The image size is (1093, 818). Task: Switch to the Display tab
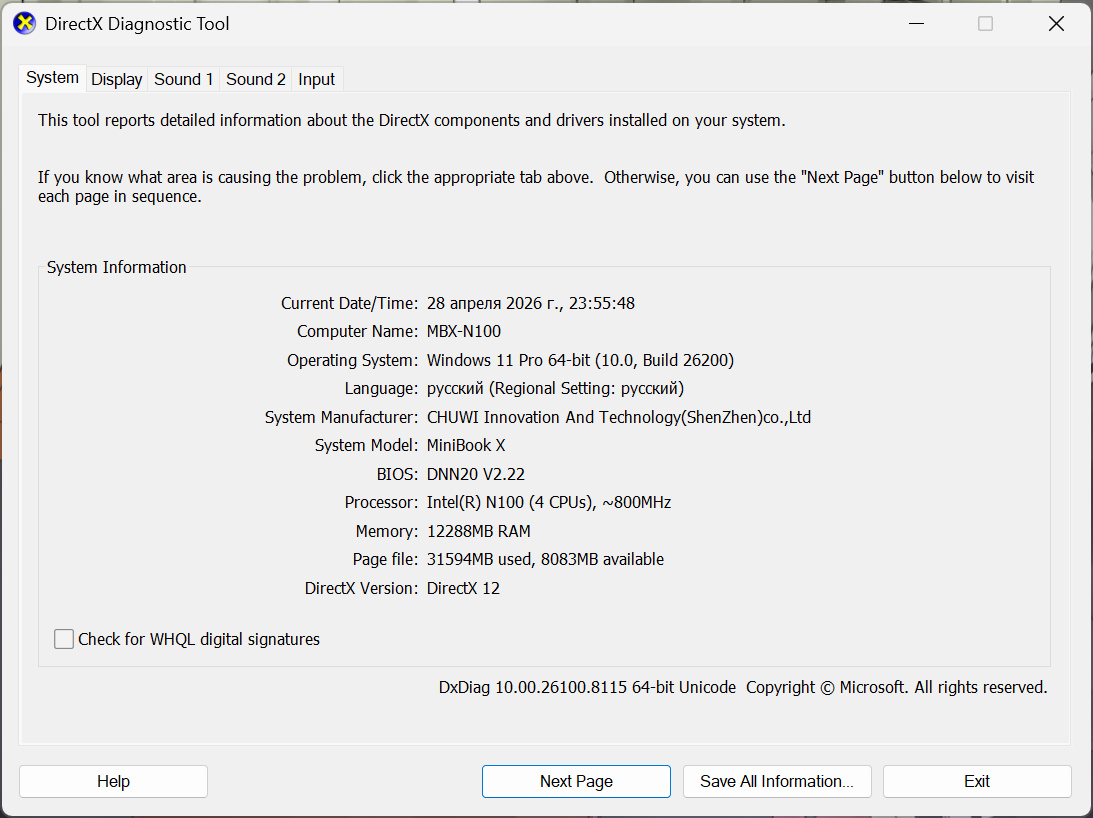click(116, 79)
